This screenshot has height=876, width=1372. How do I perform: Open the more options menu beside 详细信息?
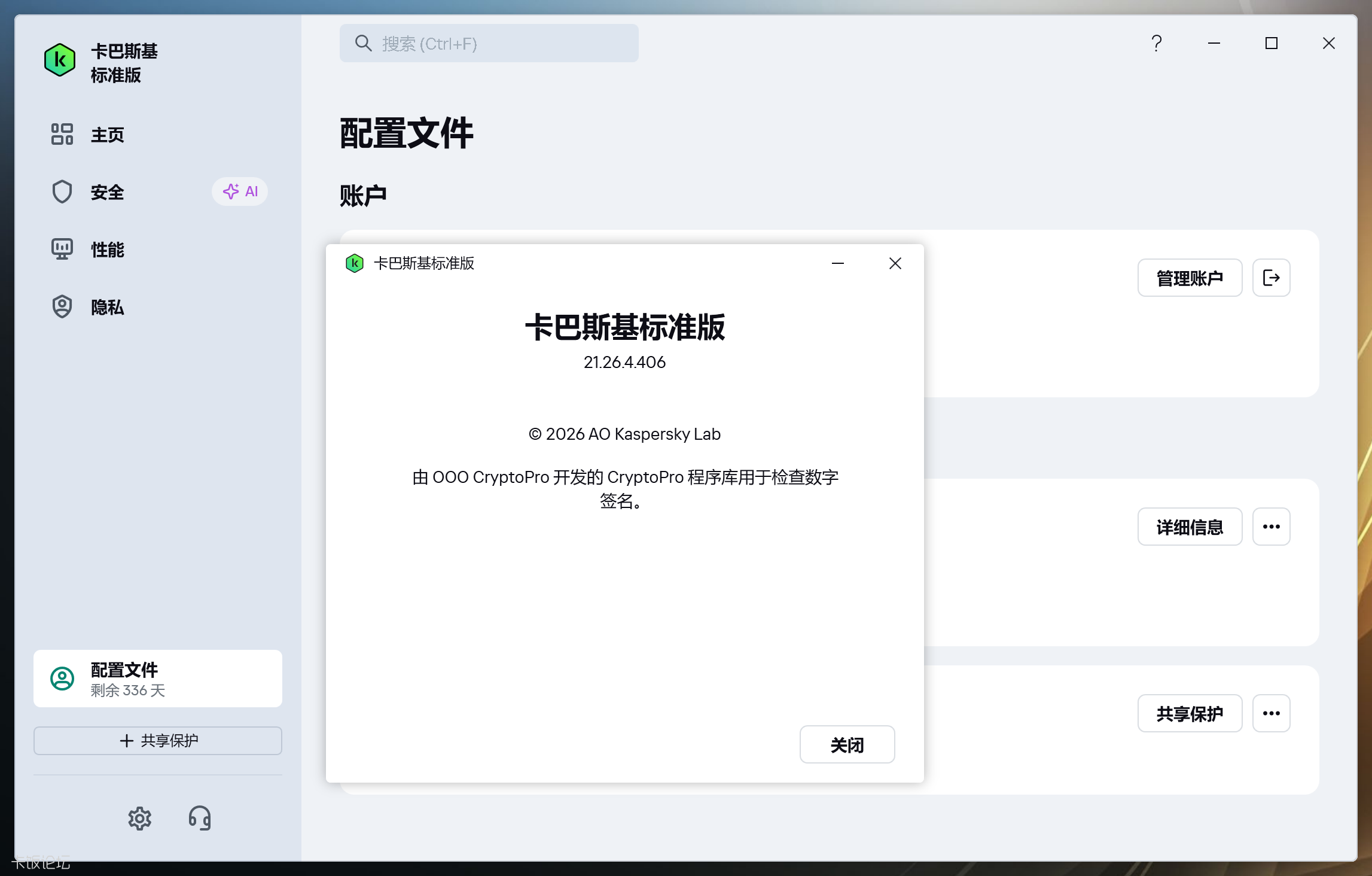[x=1272, y=527]
